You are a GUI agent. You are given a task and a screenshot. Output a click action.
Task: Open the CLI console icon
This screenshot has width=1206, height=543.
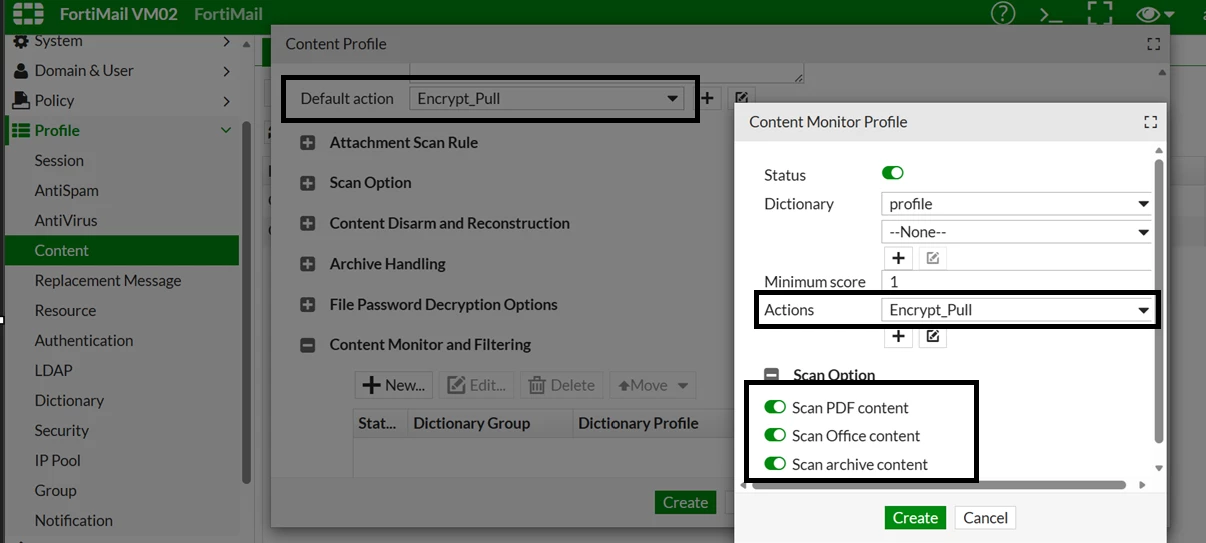click(x=1051, y=14)
